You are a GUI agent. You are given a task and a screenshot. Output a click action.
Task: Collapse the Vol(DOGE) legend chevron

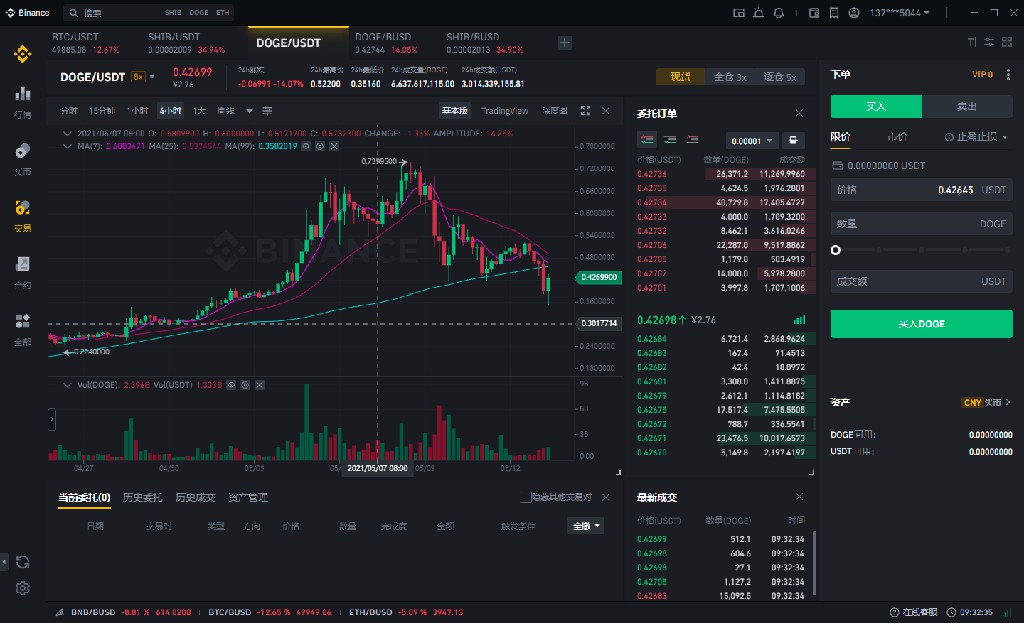67,385
